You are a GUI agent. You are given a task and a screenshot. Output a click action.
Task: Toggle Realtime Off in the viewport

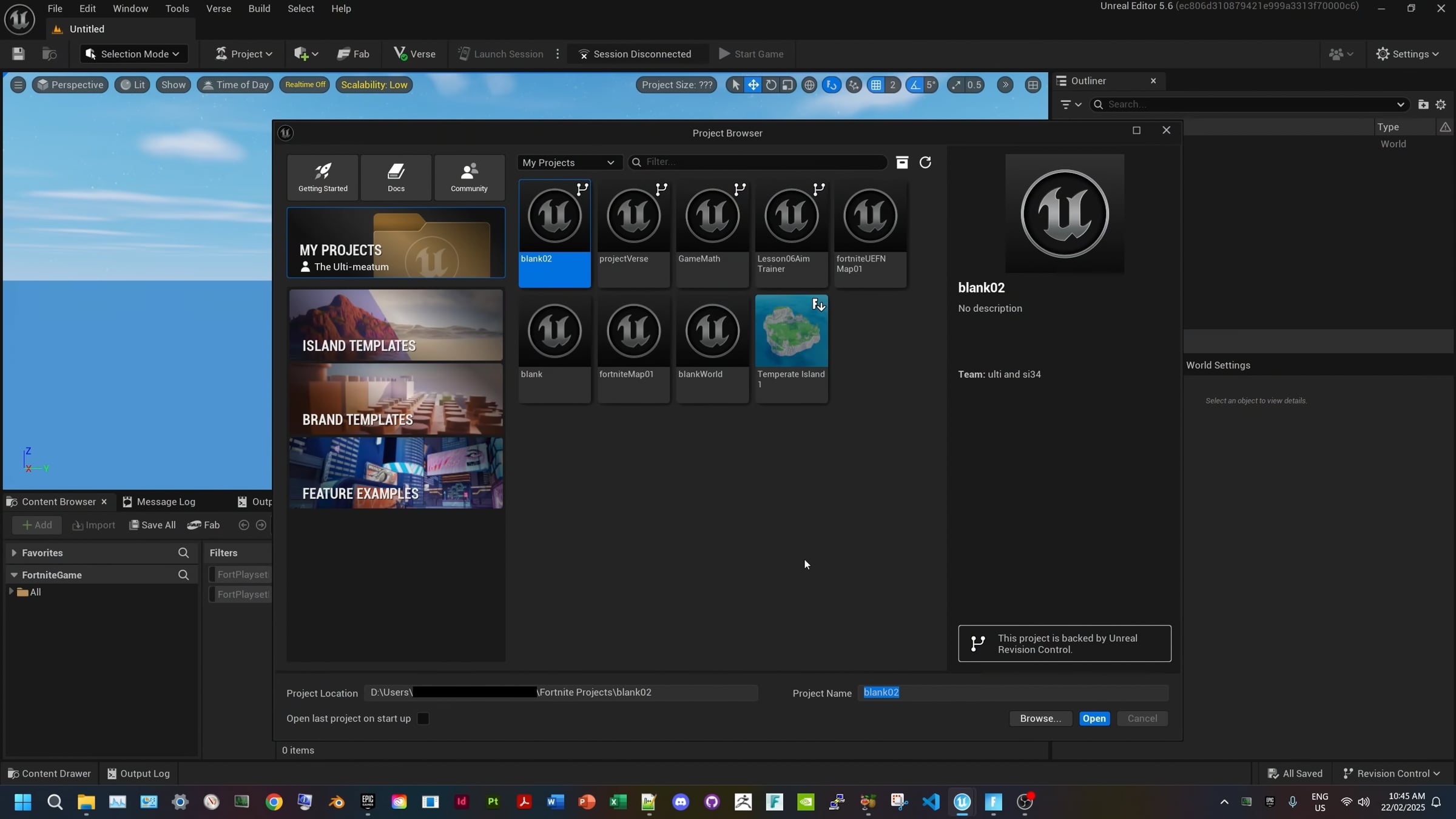tap(304, 84)
